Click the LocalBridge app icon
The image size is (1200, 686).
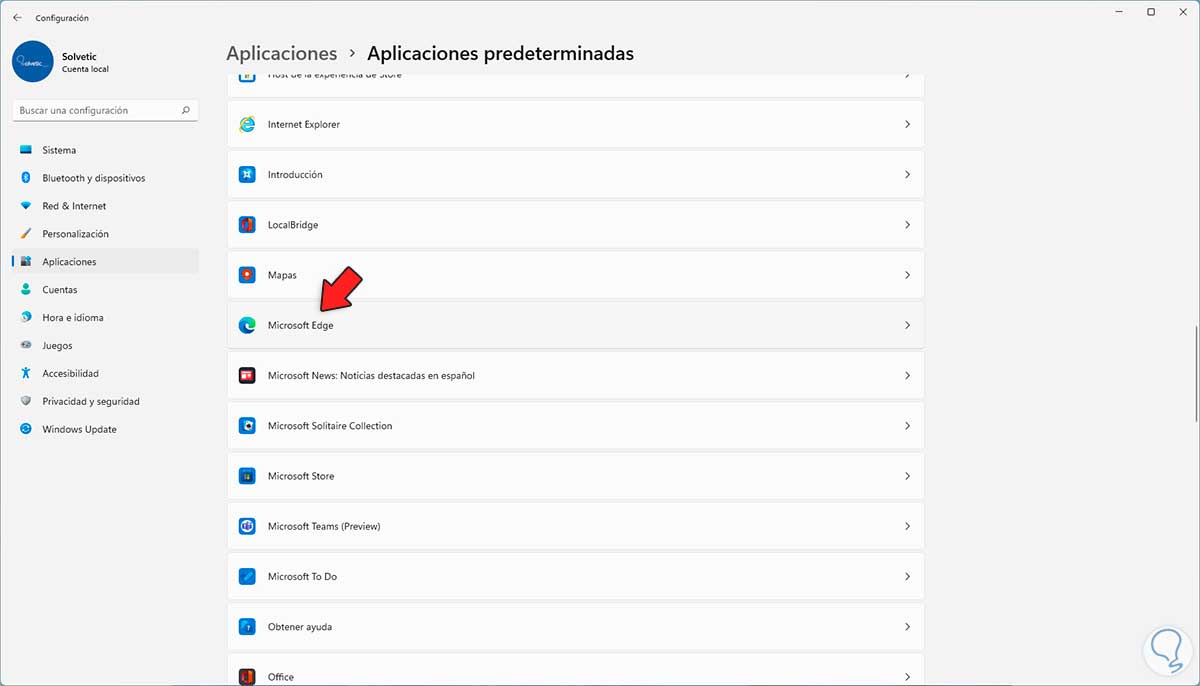click(247, 225)
